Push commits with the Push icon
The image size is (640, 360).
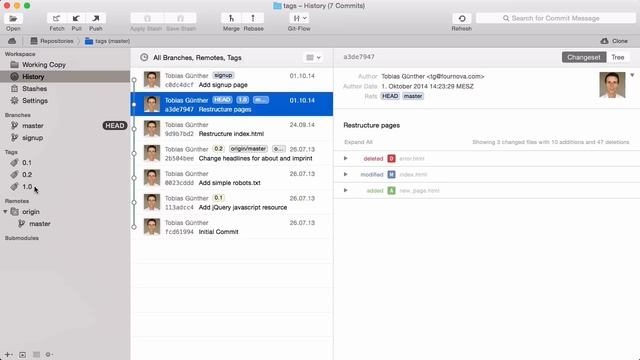click(96, 18)
